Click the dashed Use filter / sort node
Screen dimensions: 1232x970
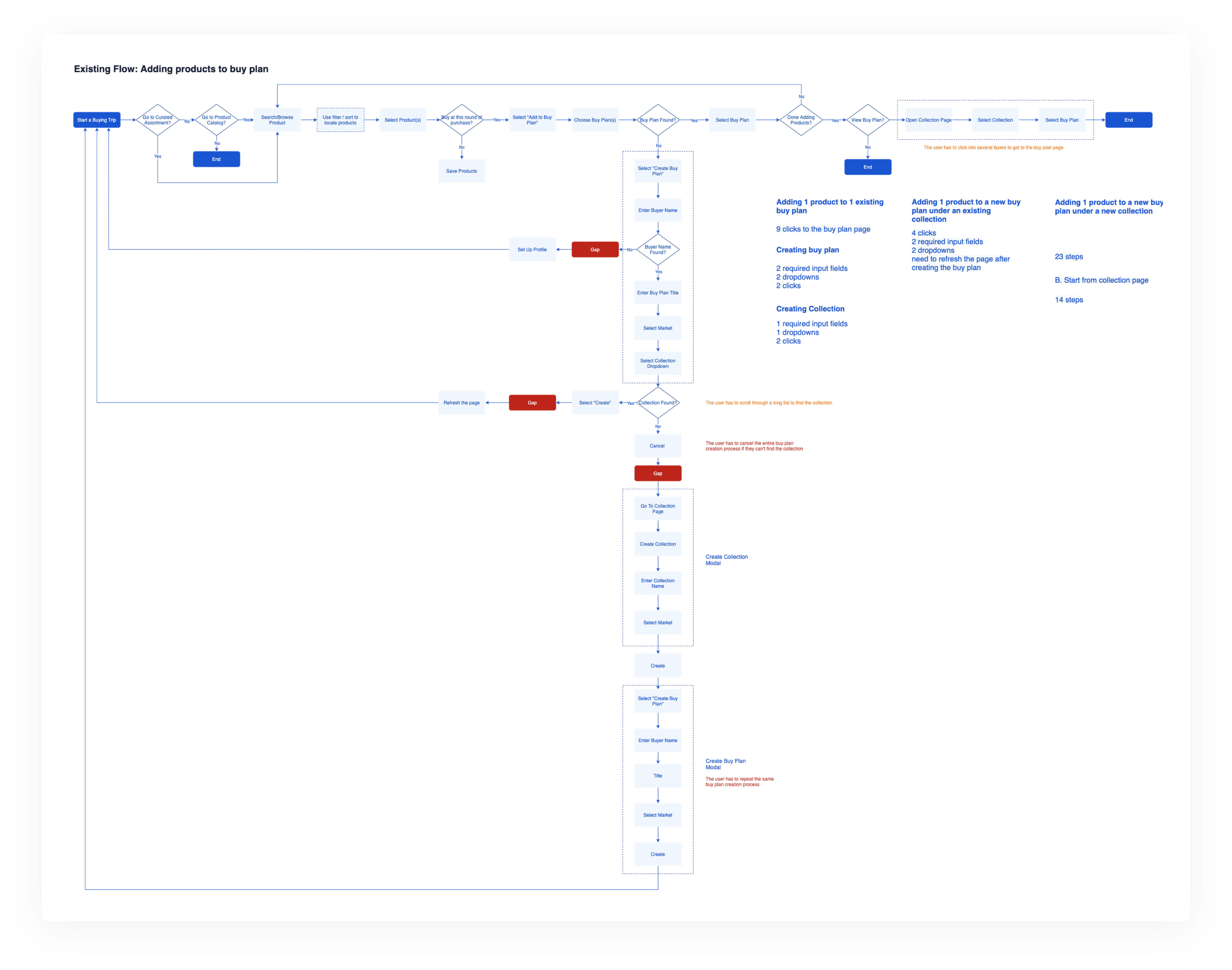[x=340, y=120]
